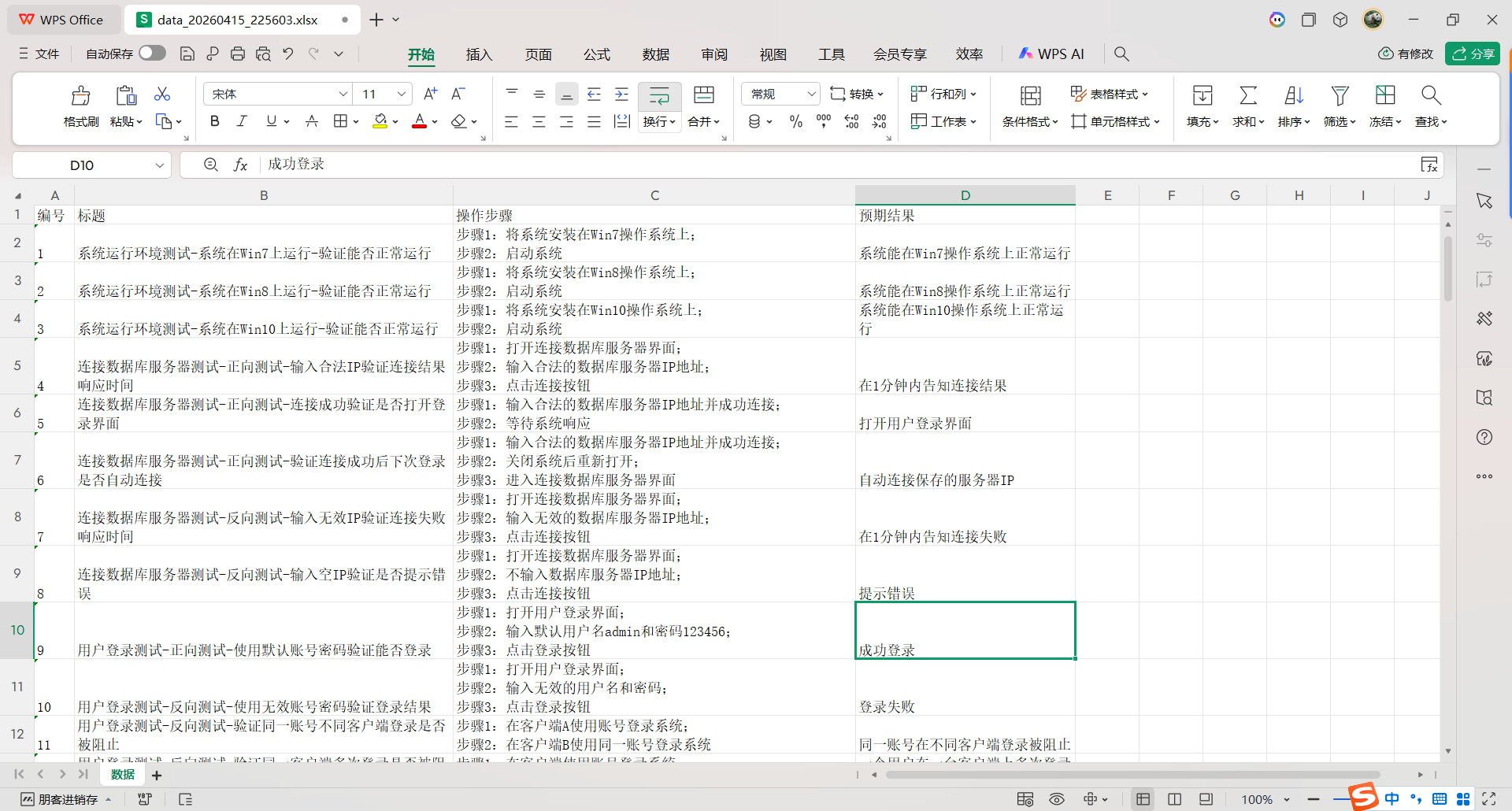The height and width of the screenshot is (811, 1512).
Task: Toggle the AutoSave (自动保存) switch
Action: (x=152, y=53)
